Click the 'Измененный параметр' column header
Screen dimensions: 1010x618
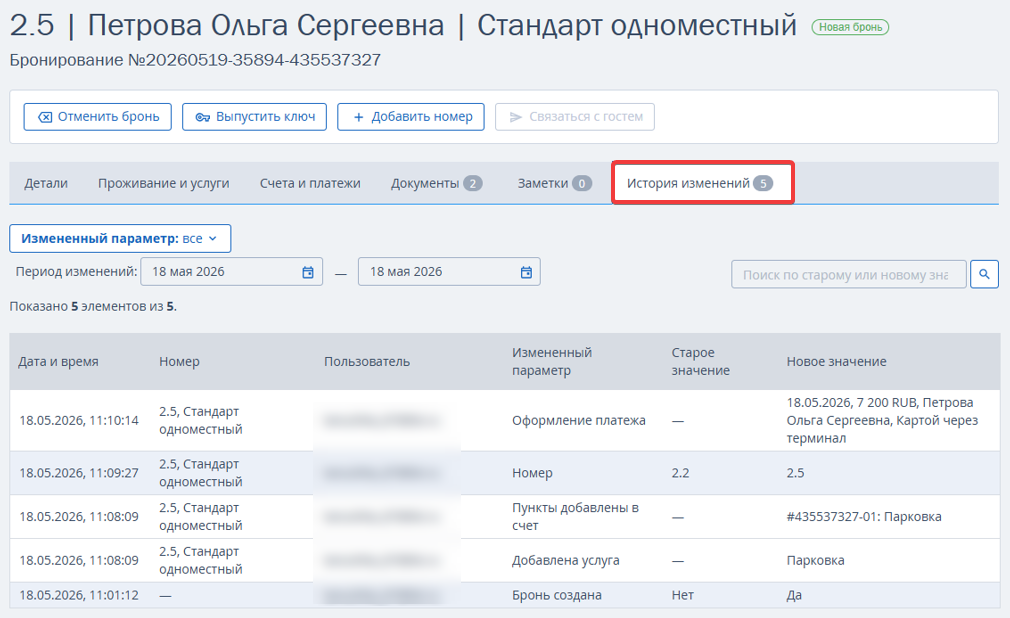[x=552, y=362]
